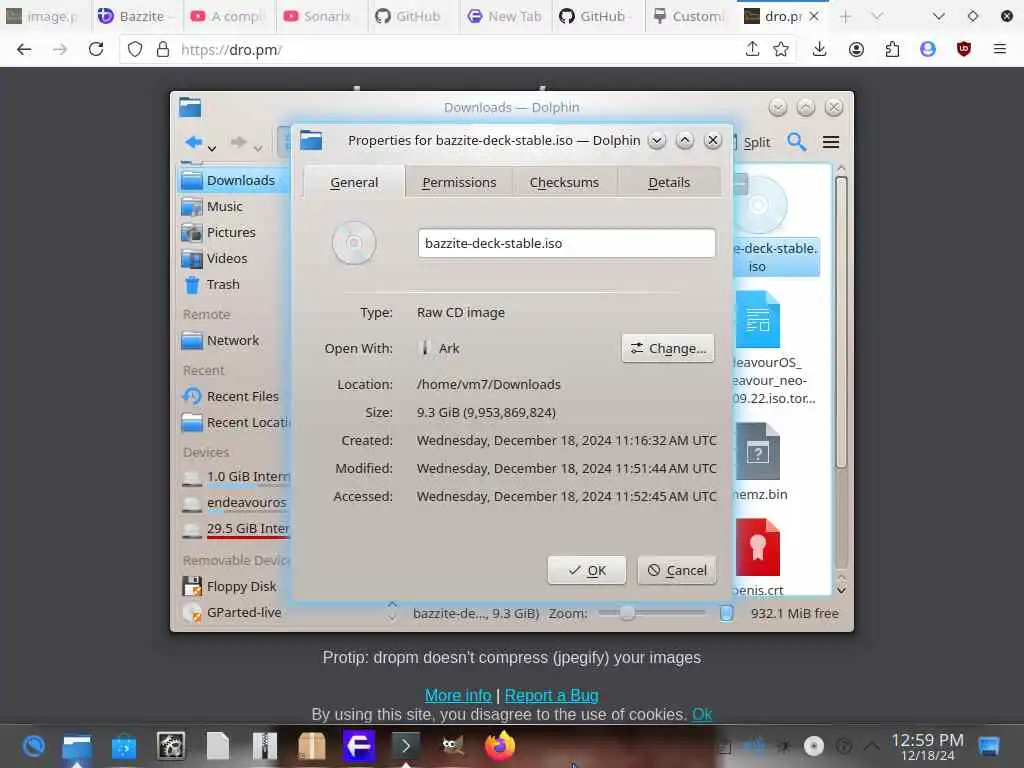Switch to the Sonarix browser tab
Image resolution: width=1024 pixels, height=768 pixels.
320,16
